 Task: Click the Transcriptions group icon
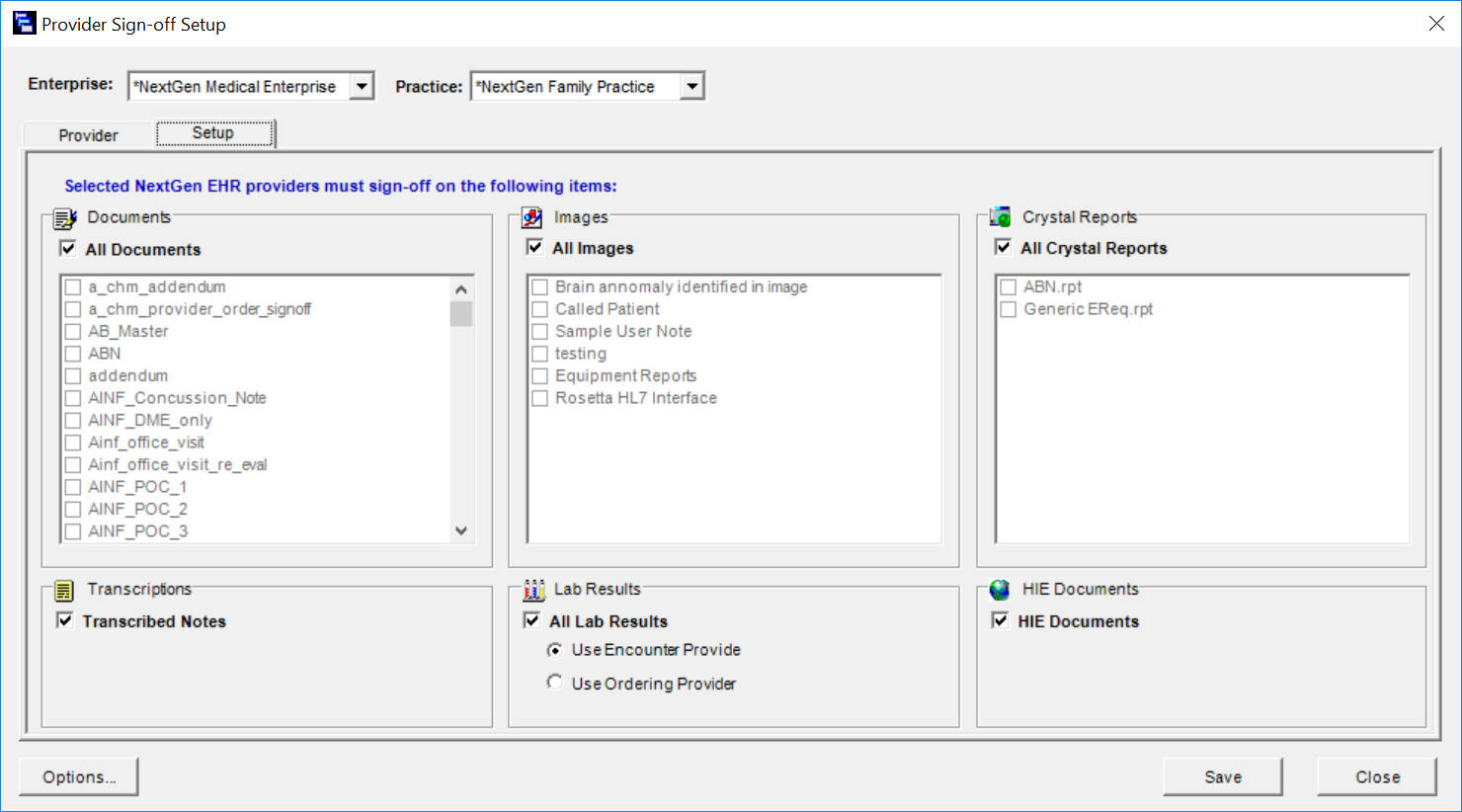tap(64, 591)
